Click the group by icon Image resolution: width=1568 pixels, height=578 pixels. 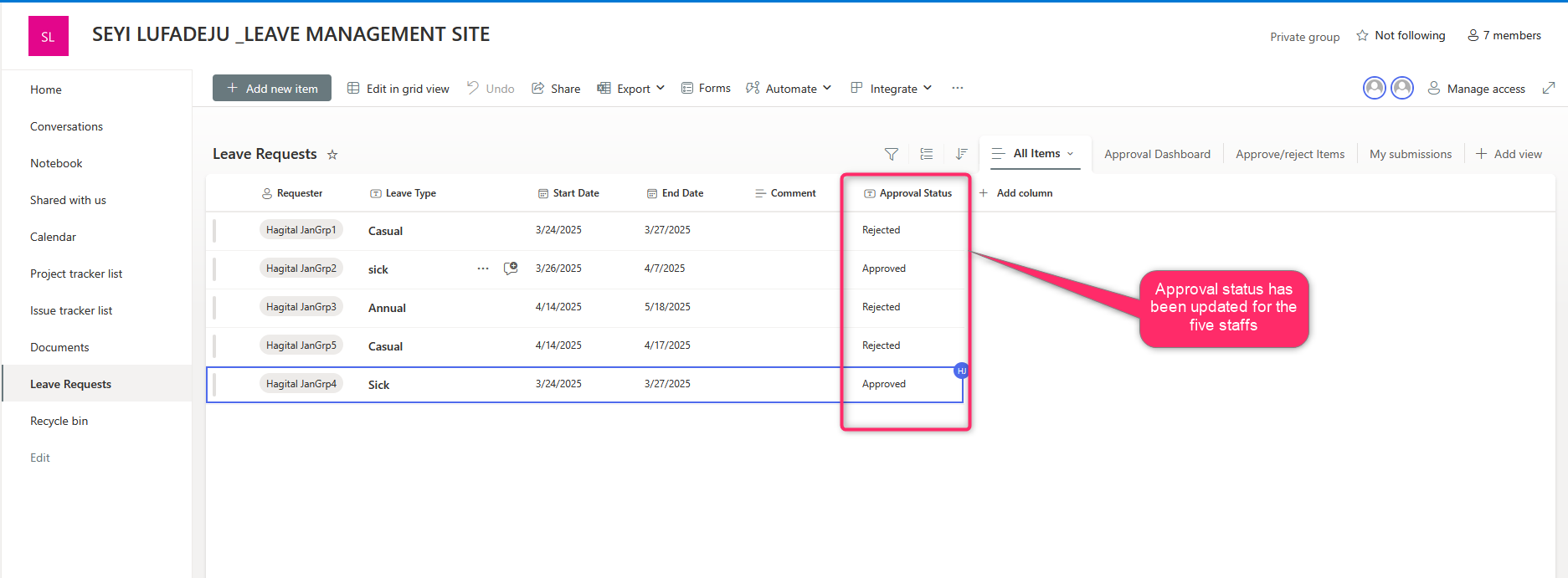927,154
